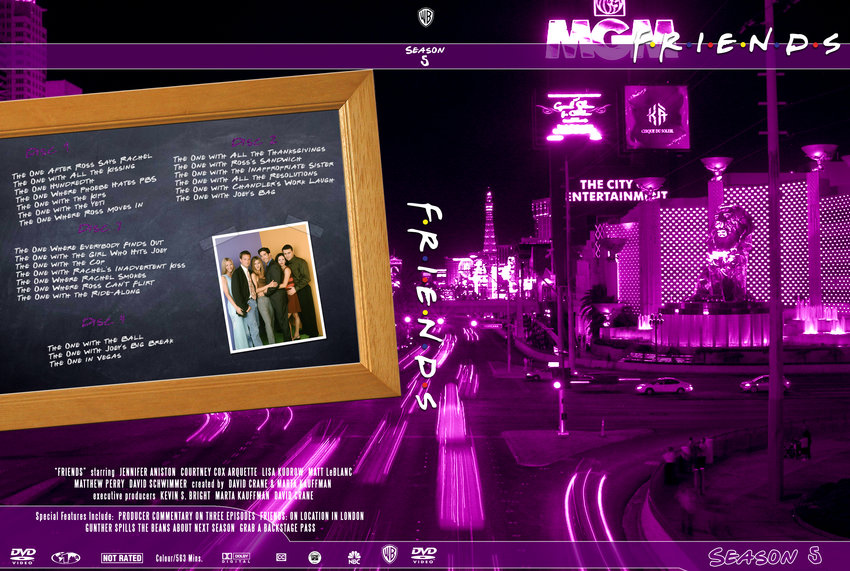
Task: Click 'The One Hundredth' episode title
Action: [53, 187]
